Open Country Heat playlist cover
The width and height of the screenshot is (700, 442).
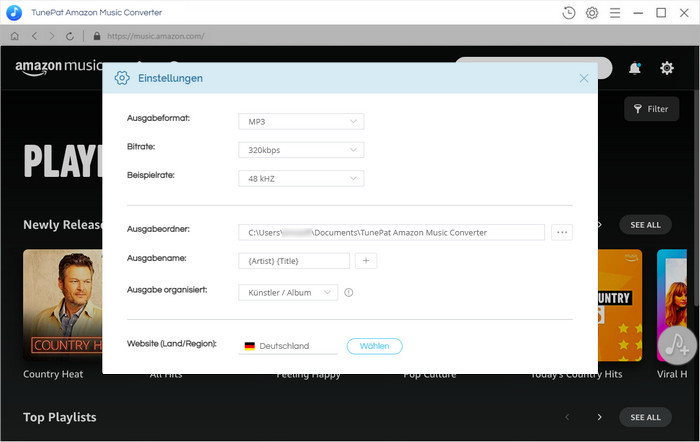point(62,305)
